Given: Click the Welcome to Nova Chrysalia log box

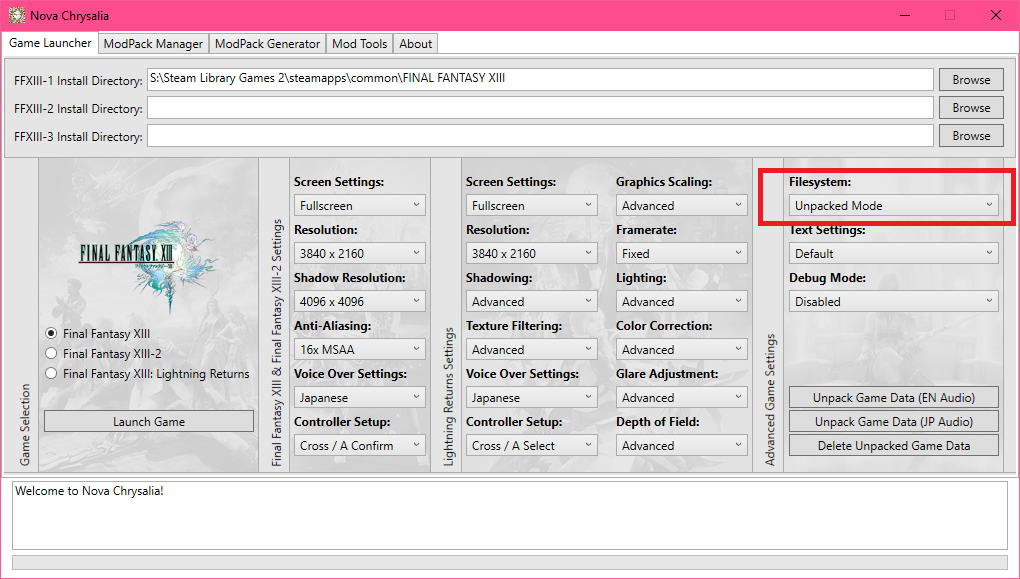Looking at the screenshot, I should 509,515.
